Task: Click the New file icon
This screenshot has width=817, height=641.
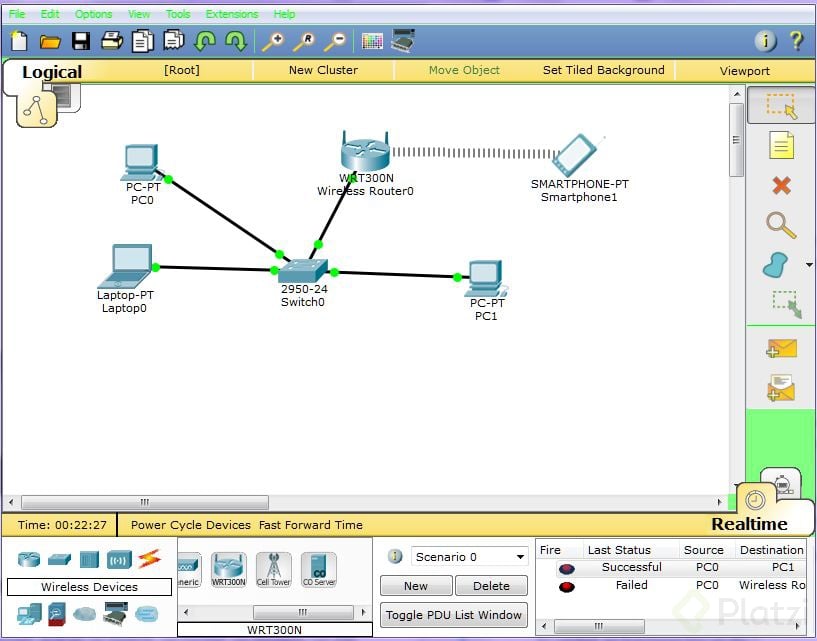Action: (19, 41)
